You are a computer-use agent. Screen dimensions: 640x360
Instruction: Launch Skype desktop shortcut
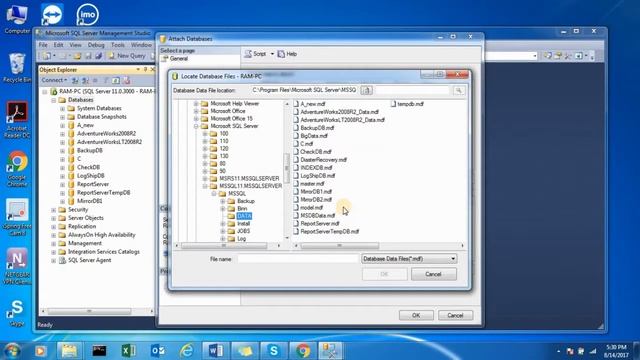(17, 312)
